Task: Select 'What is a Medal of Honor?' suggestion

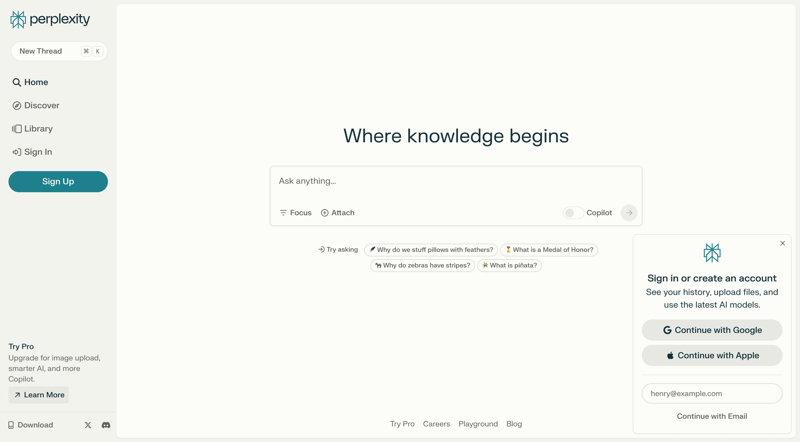Action: [549, 250]
